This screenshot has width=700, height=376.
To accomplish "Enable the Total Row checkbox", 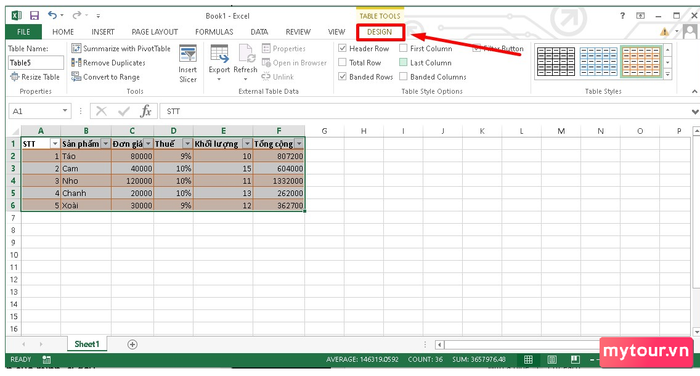I will (x=342, y=63).
